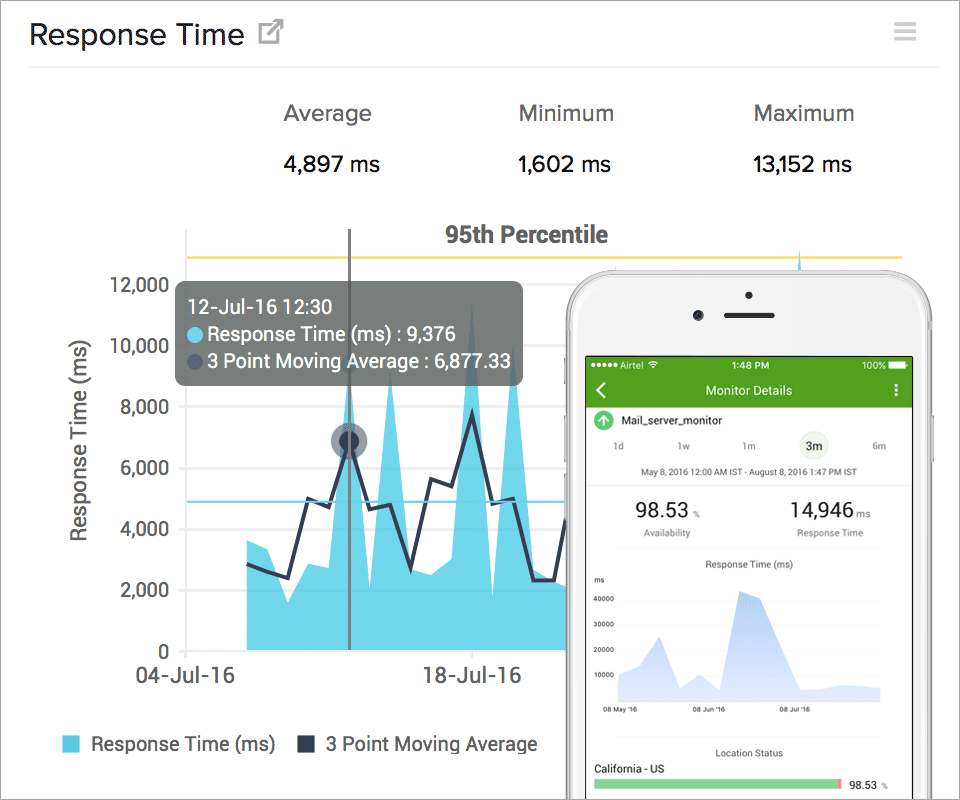
Task: Select the highlighted moving average data point
Action: 349,440
